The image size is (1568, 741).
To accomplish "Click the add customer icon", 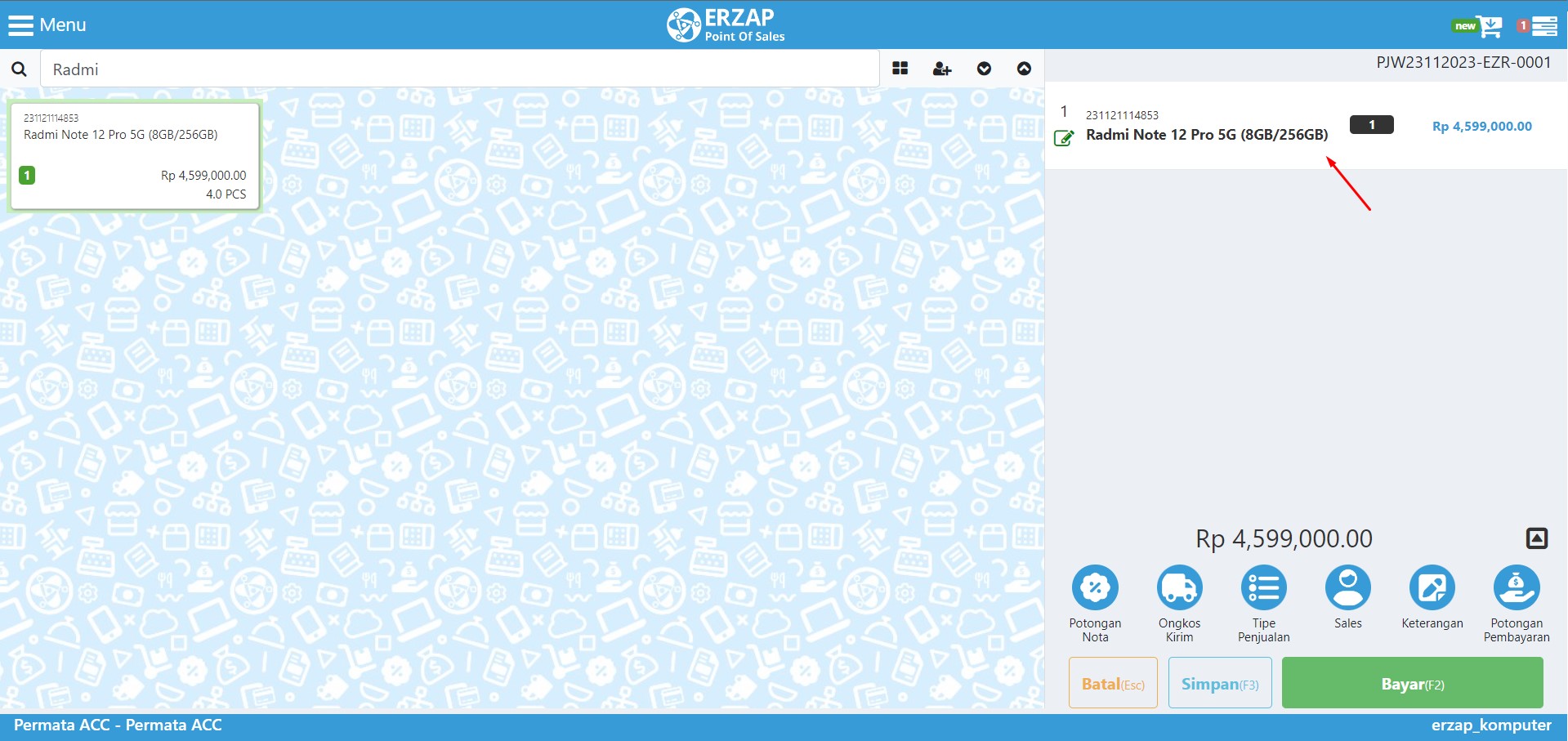I will [x=942, y=69].
